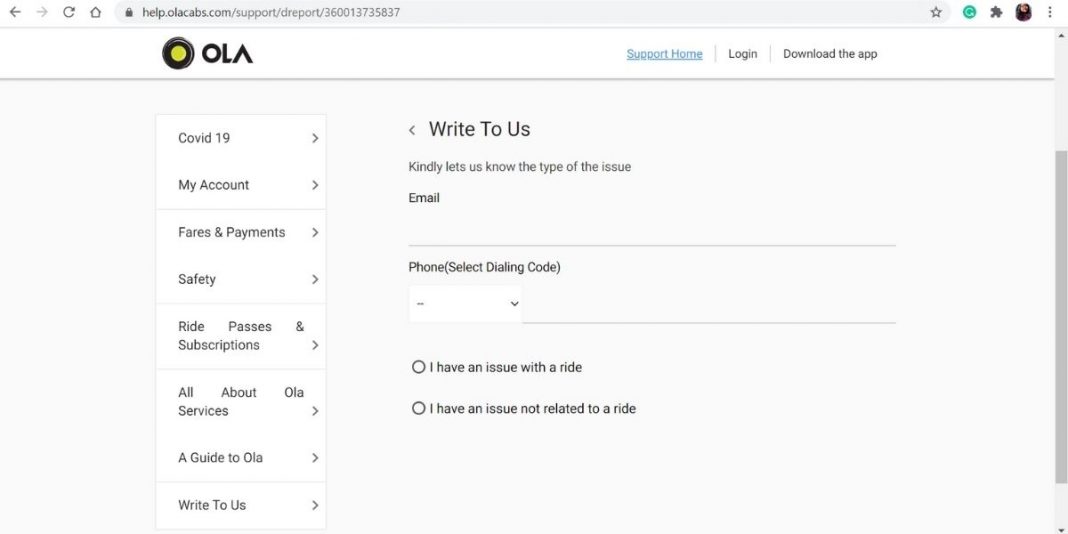Click the browser forward arrow
The height and width of the screenshot is (534, 1068).
tap(42, 12)
